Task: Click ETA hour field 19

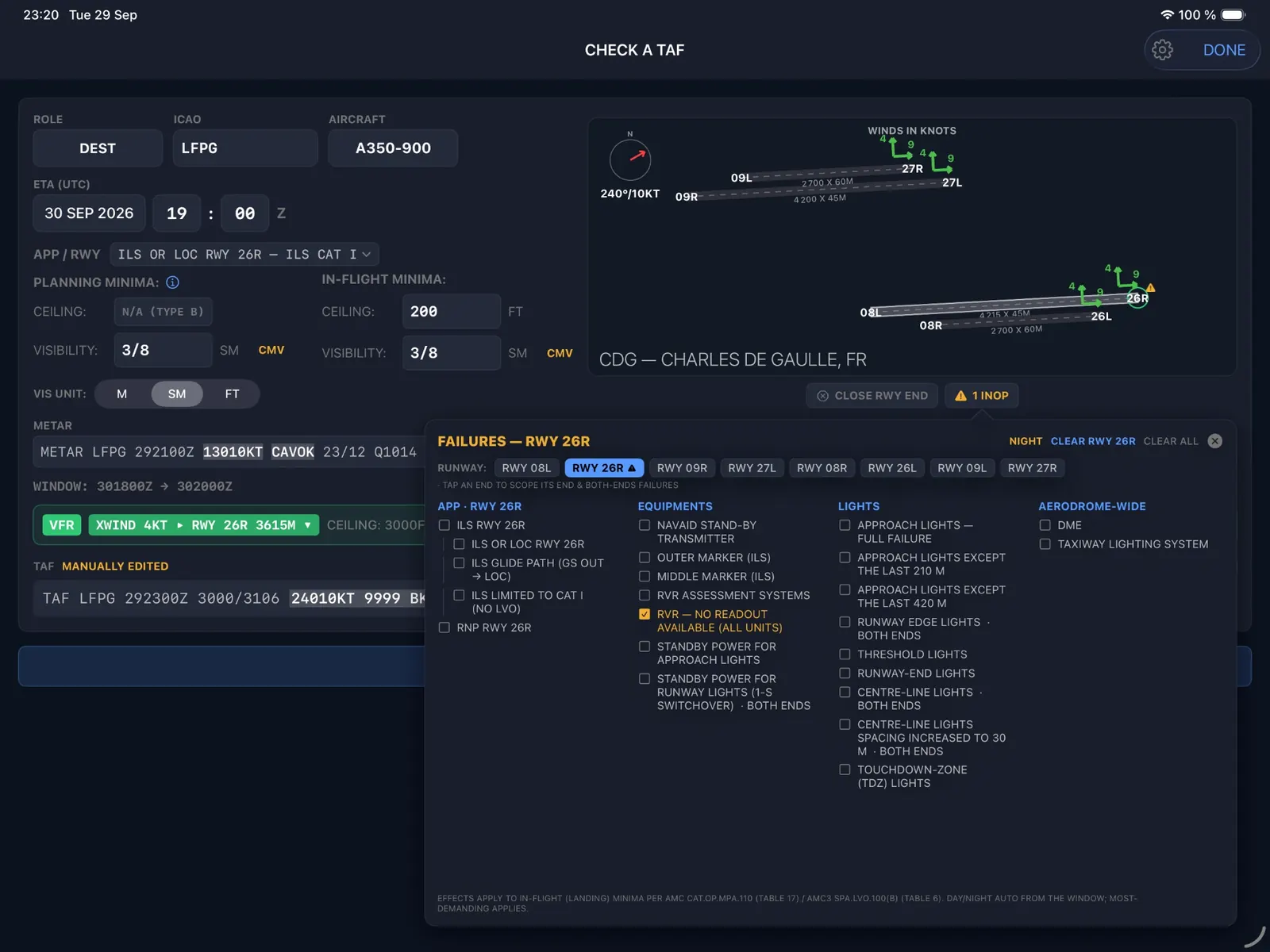Action: click(x=177, y=213)
